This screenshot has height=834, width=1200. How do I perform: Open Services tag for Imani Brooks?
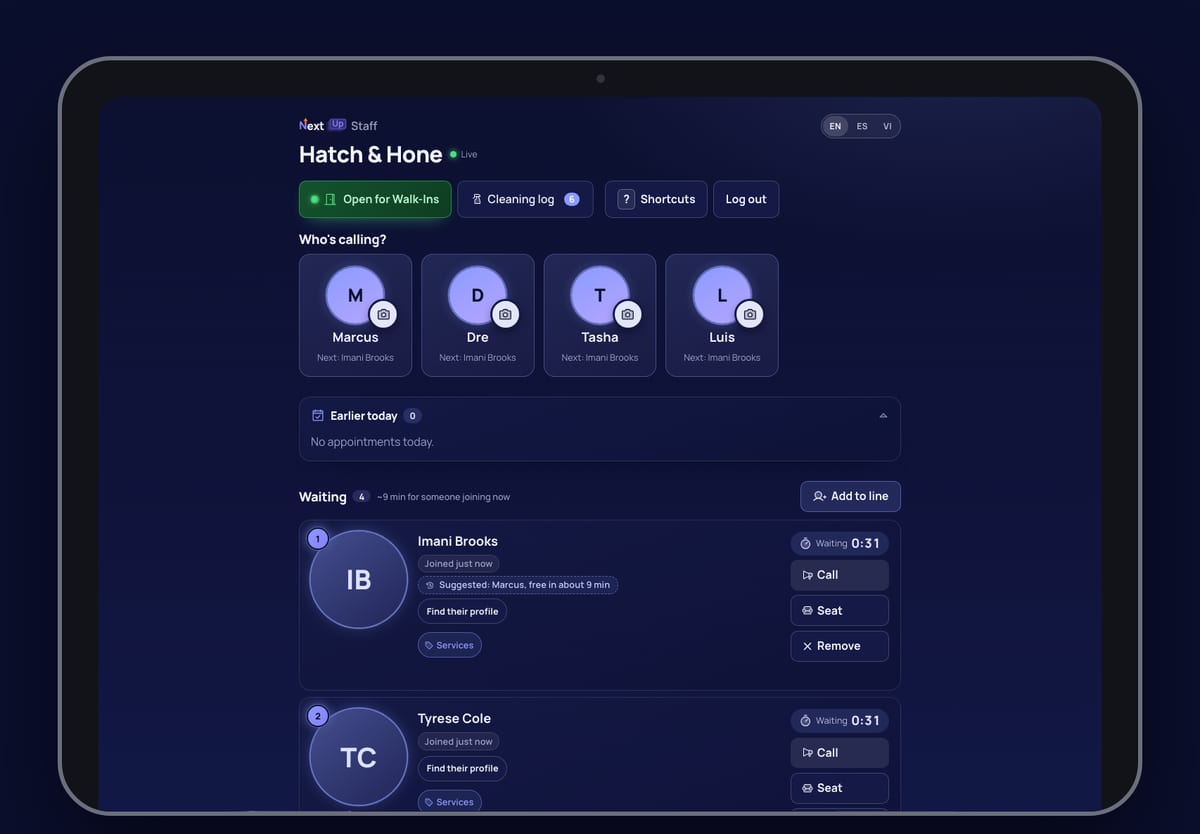[449, 645]
